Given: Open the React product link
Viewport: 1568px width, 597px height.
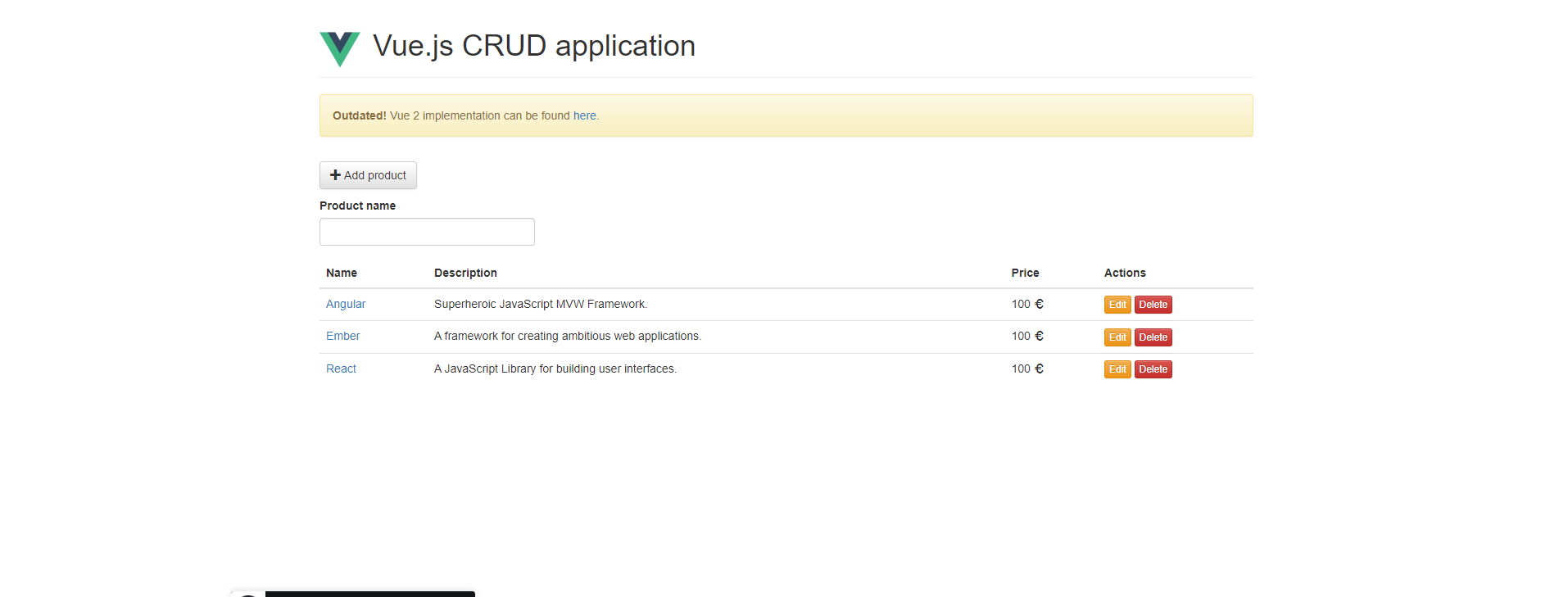Looking at the screenshot, I should tap(341, 369).
